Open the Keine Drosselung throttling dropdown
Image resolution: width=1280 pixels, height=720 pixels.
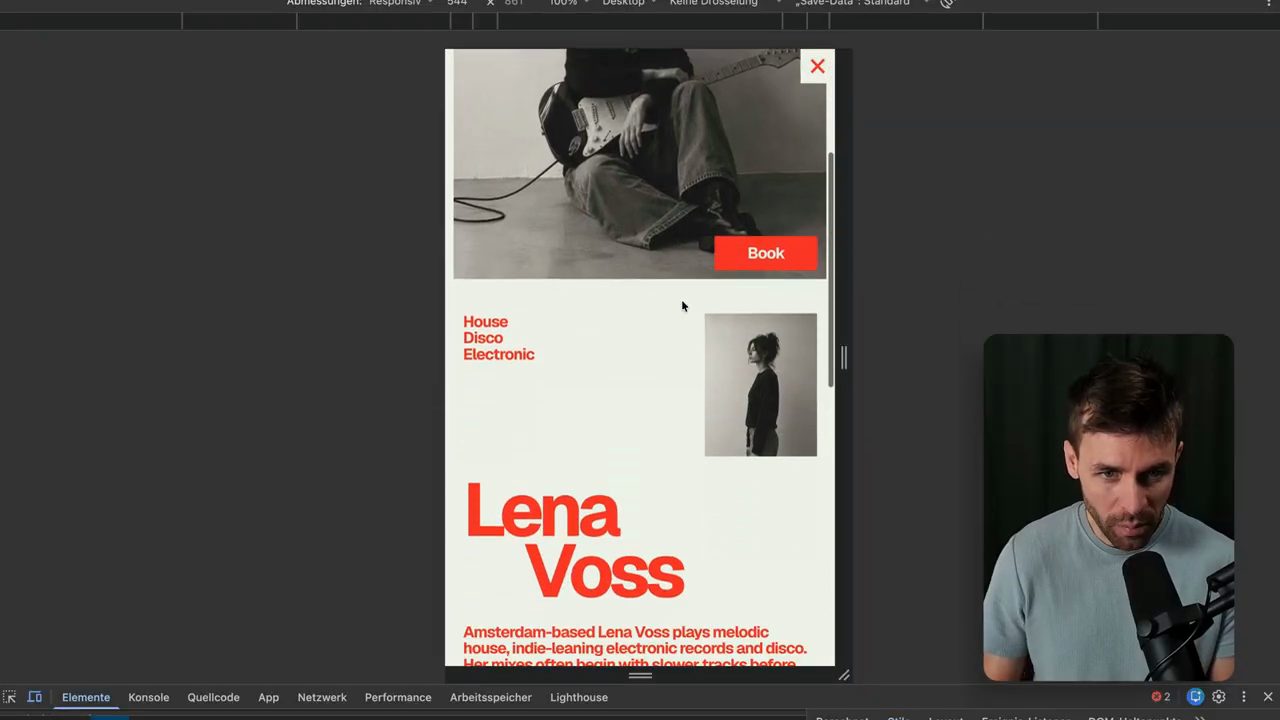[720, 3]
